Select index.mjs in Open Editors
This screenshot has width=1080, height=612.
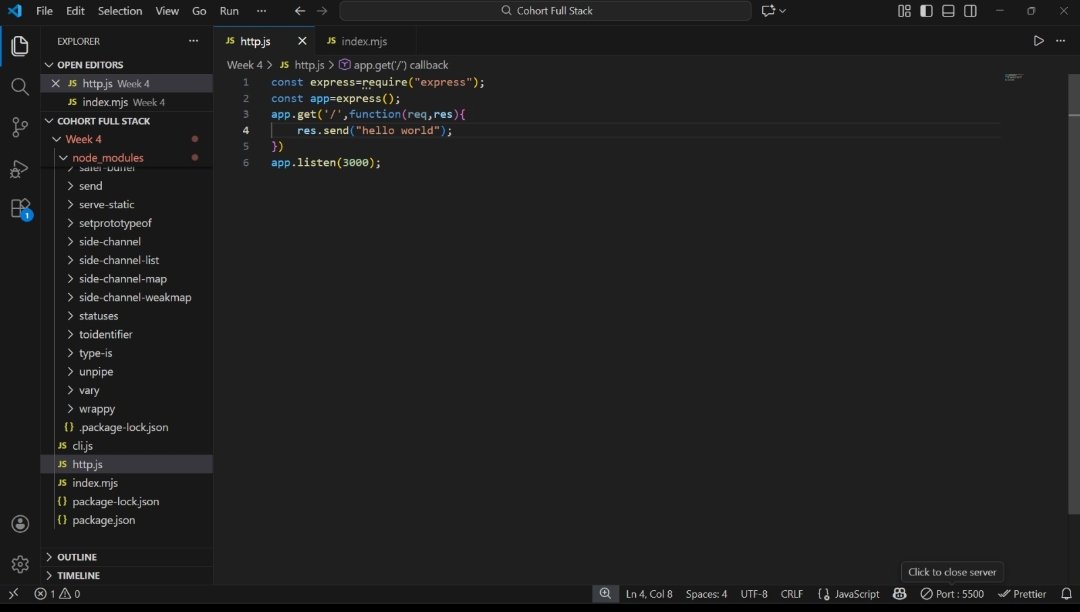(127, 103)
